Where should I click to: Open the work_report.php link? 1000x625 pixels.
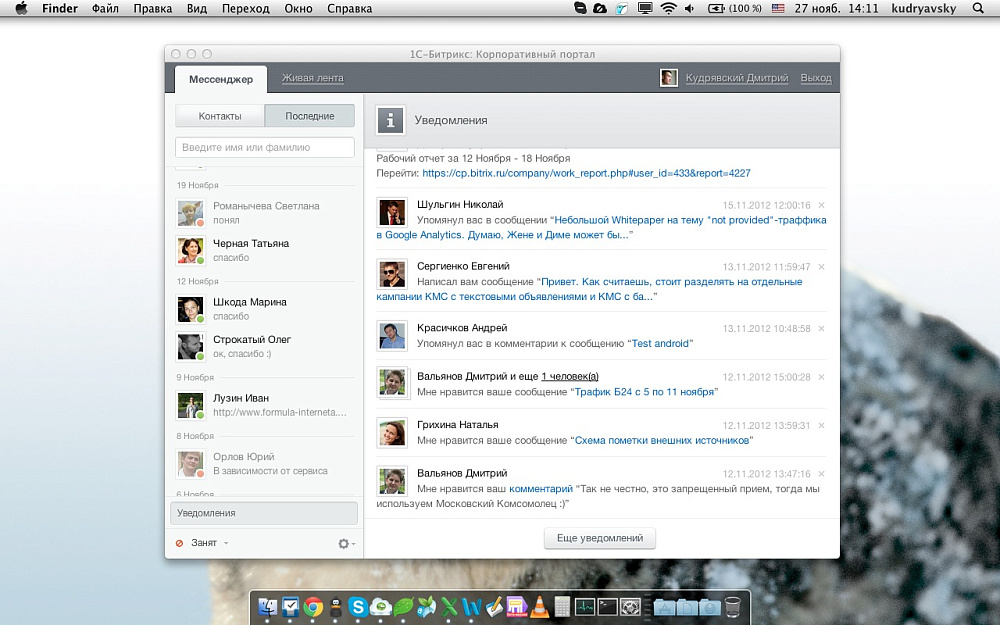click(586, 173)
